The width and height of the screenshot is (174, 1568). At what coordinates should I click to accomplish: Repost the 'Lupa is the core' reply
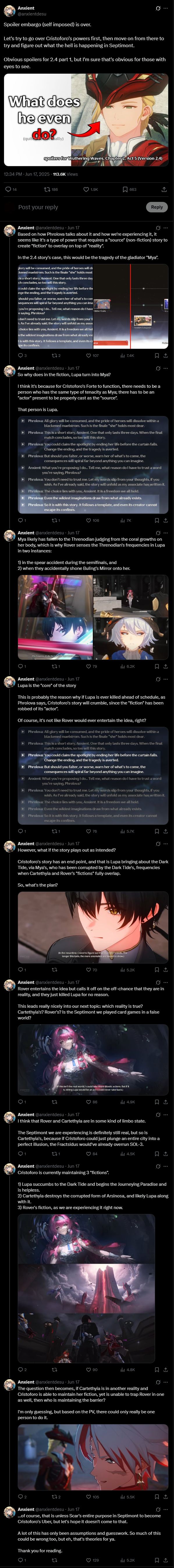pos(54,831)
